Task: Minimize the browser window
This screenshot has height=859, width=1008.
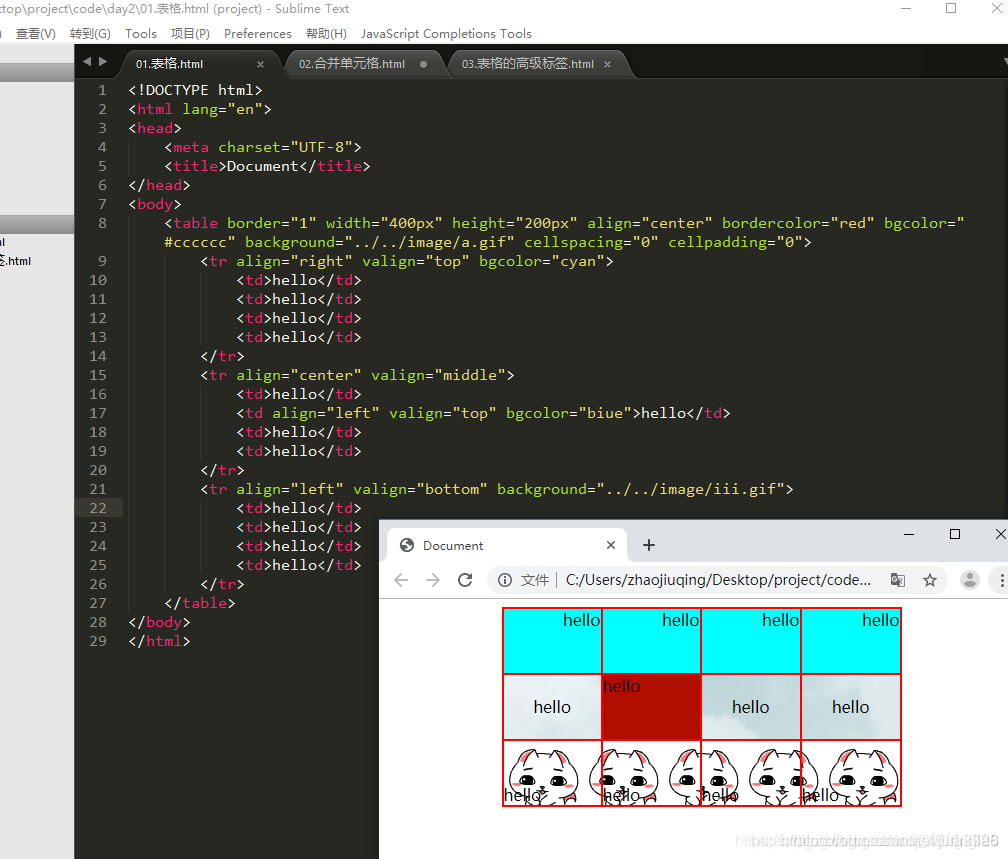Action: click(x=909, y=534)
